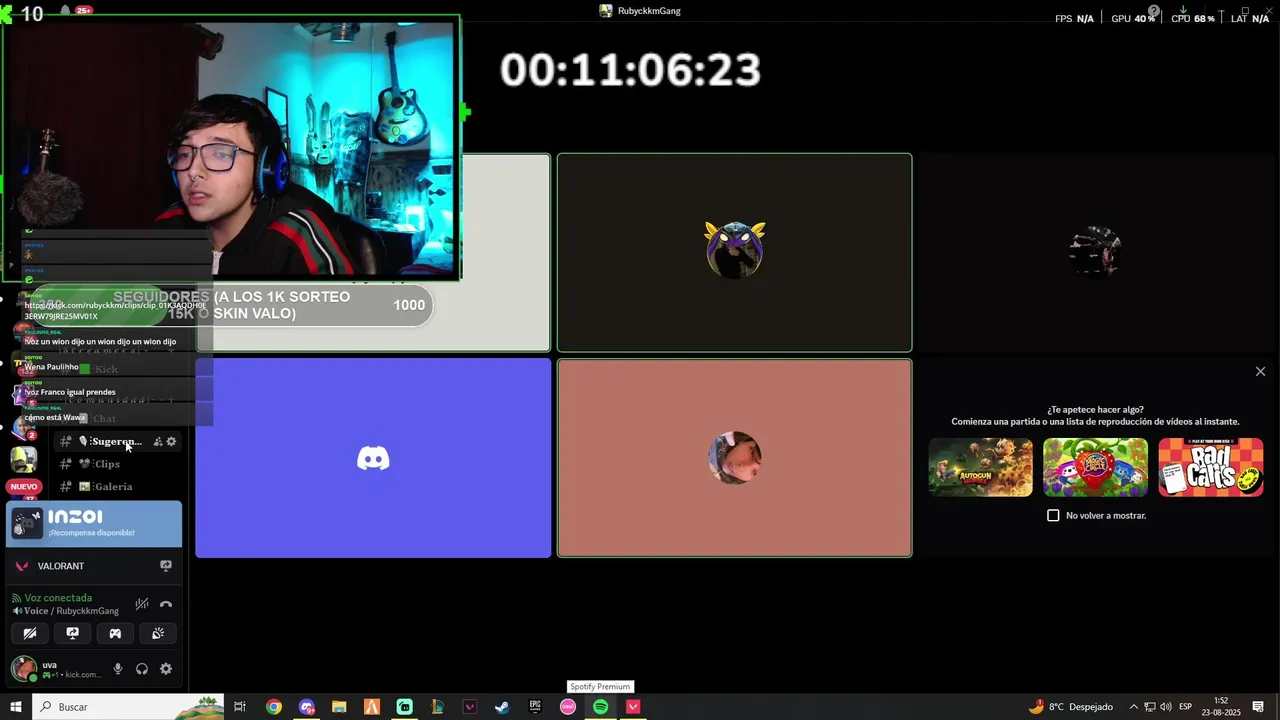1280x720 pixels.
Task: Select the dim avatar participant tile
Action: [1096, 252]
